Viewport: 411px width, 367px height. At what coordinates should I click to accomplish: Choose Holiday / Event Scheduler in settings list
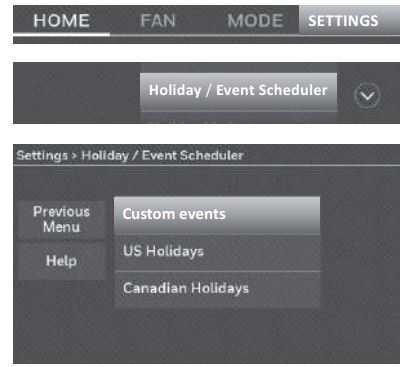[x=238, y=91]
